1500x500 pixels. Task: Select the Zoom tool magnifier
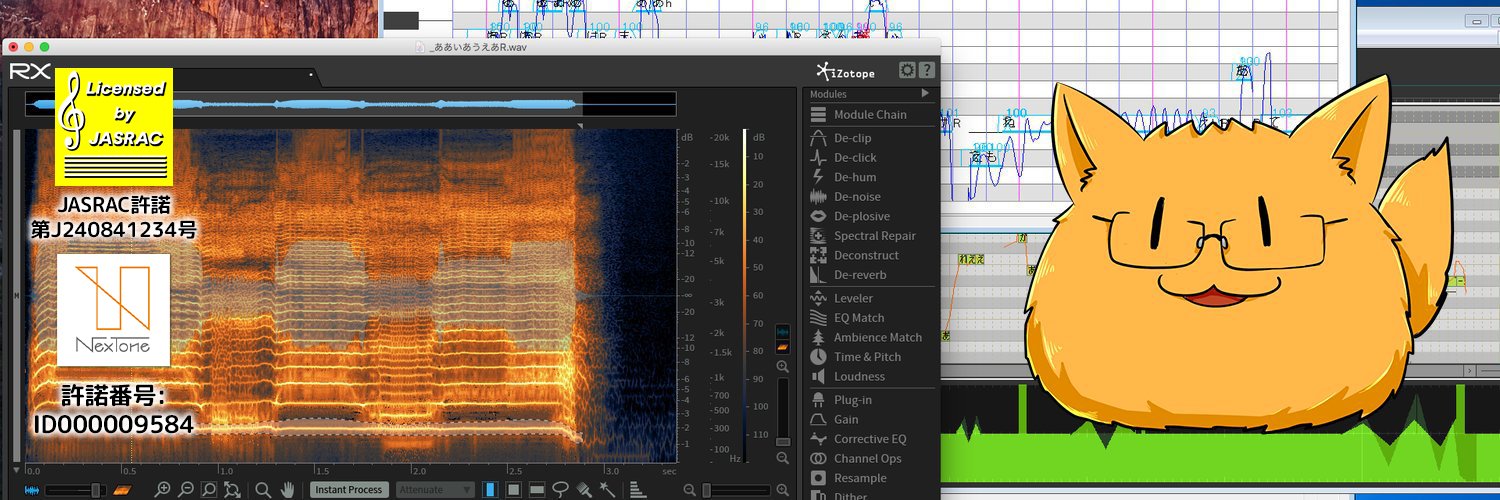pos(263,490)
